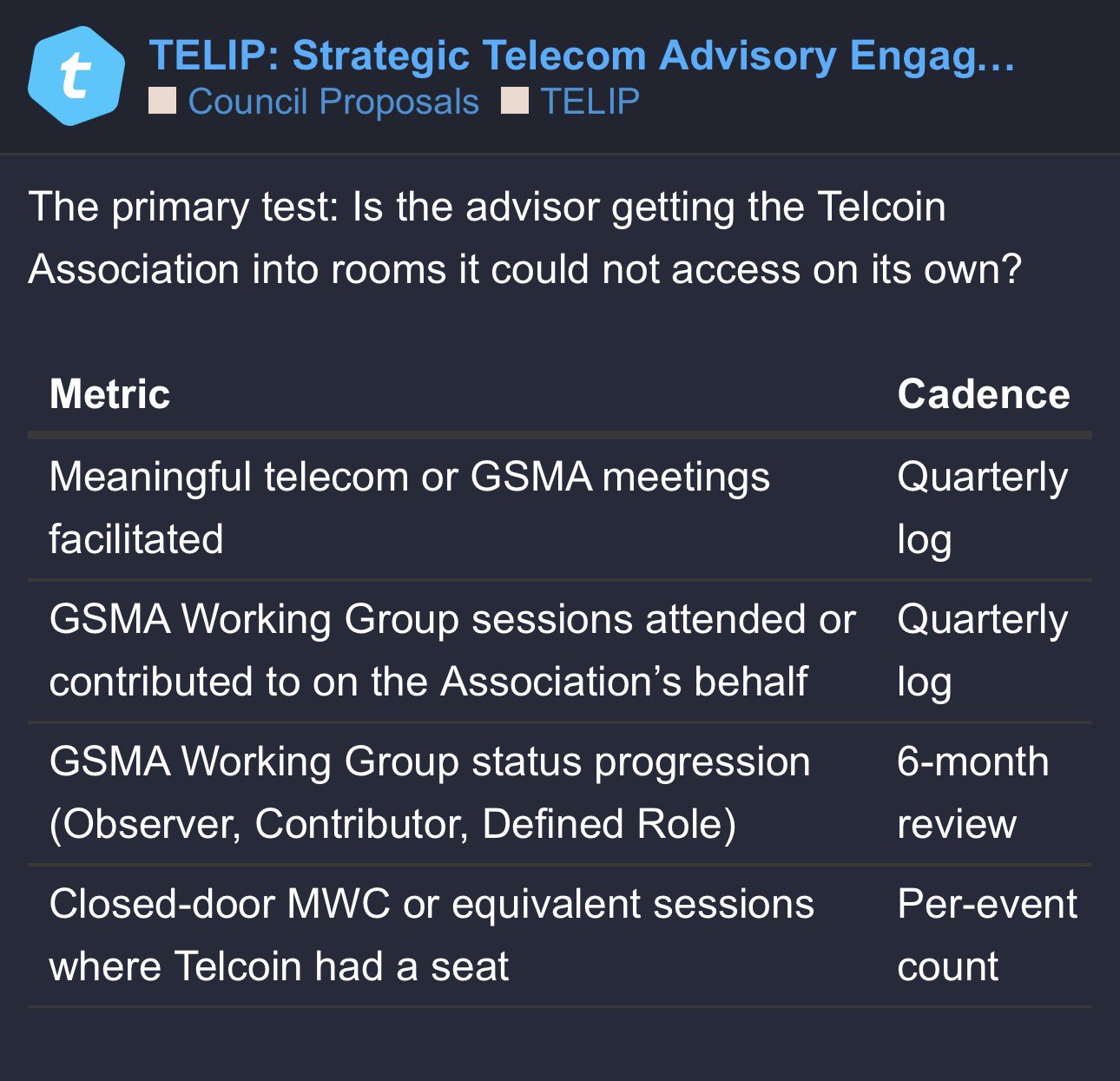Click the '6-month review' cadence cell

[972, 792]
